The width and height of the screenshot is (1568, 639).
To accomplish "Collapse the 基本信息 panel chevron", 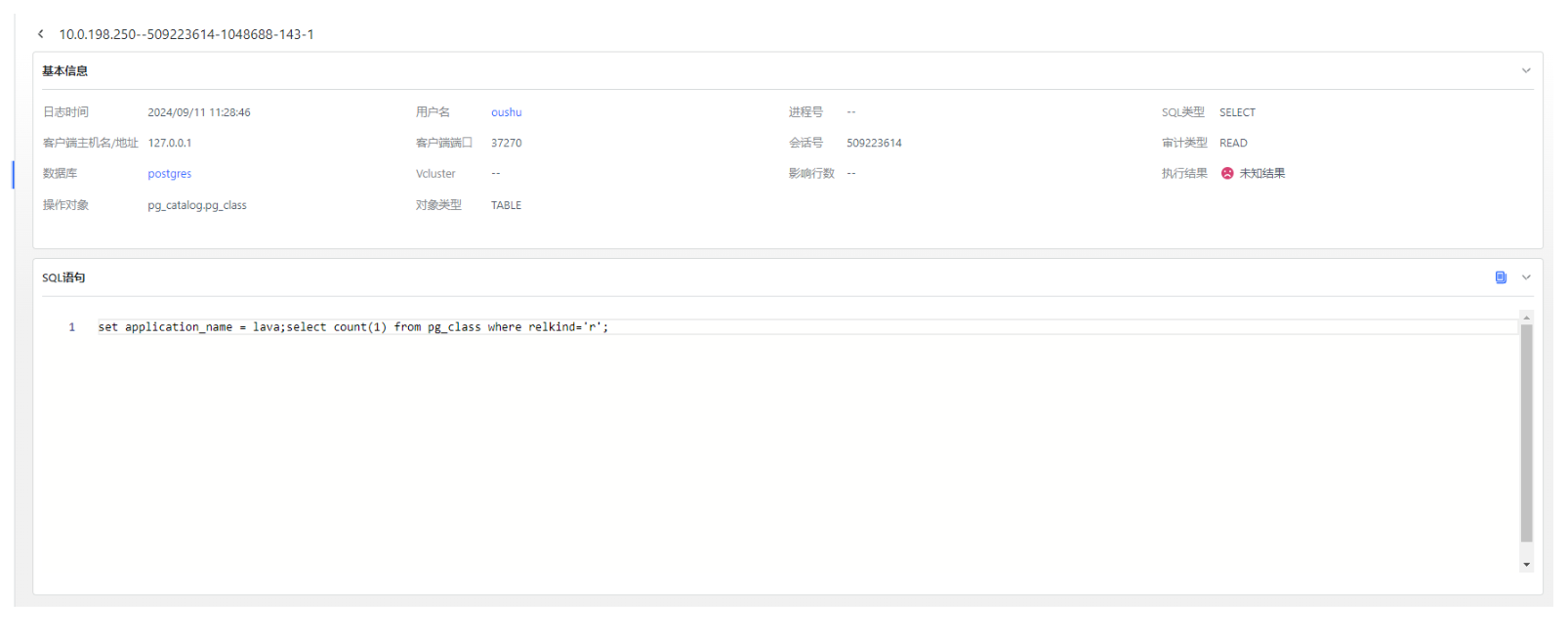I will [x=1526, y=70].
